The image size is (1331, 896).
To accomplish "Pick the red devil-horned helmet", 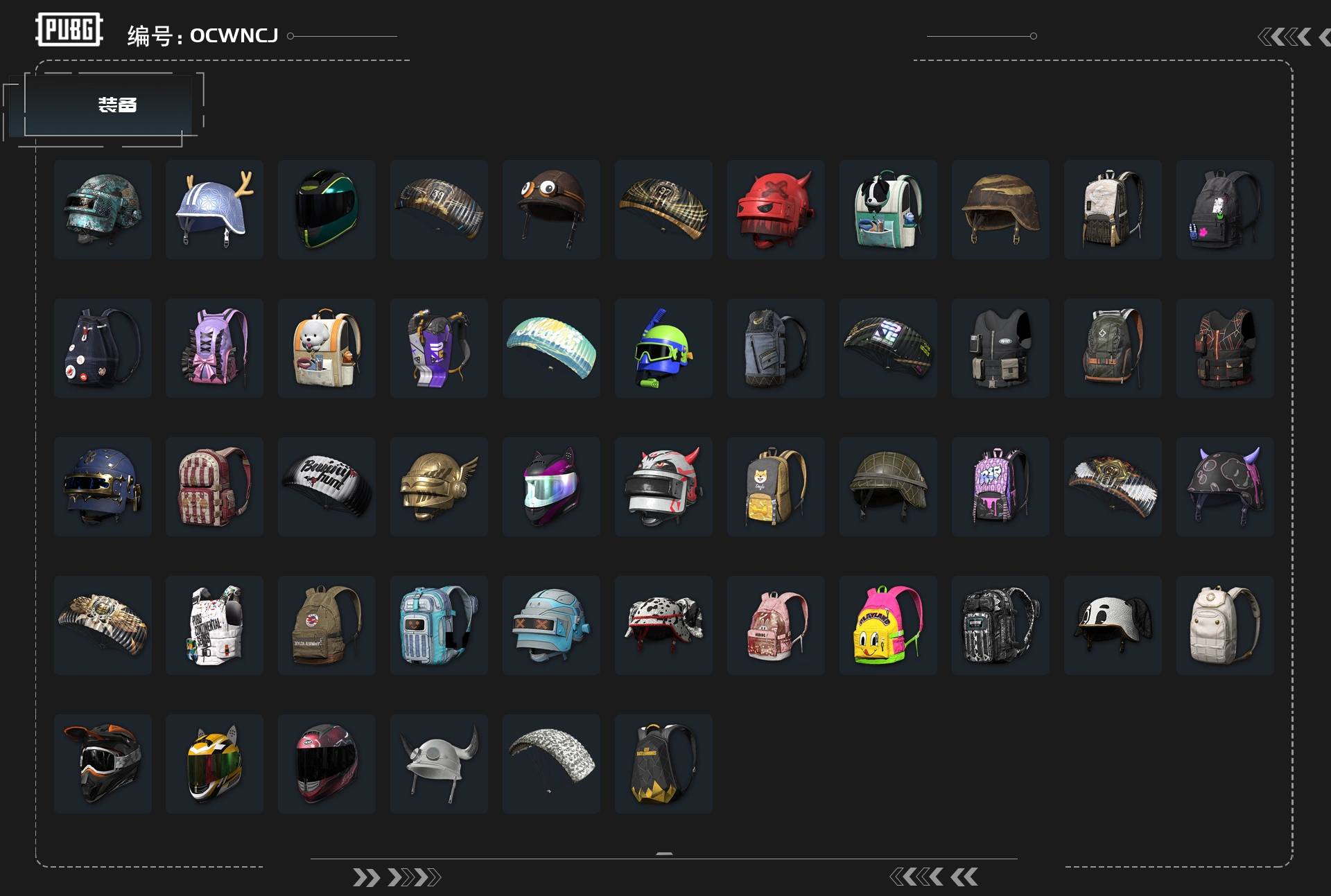I will click(776, 209).
